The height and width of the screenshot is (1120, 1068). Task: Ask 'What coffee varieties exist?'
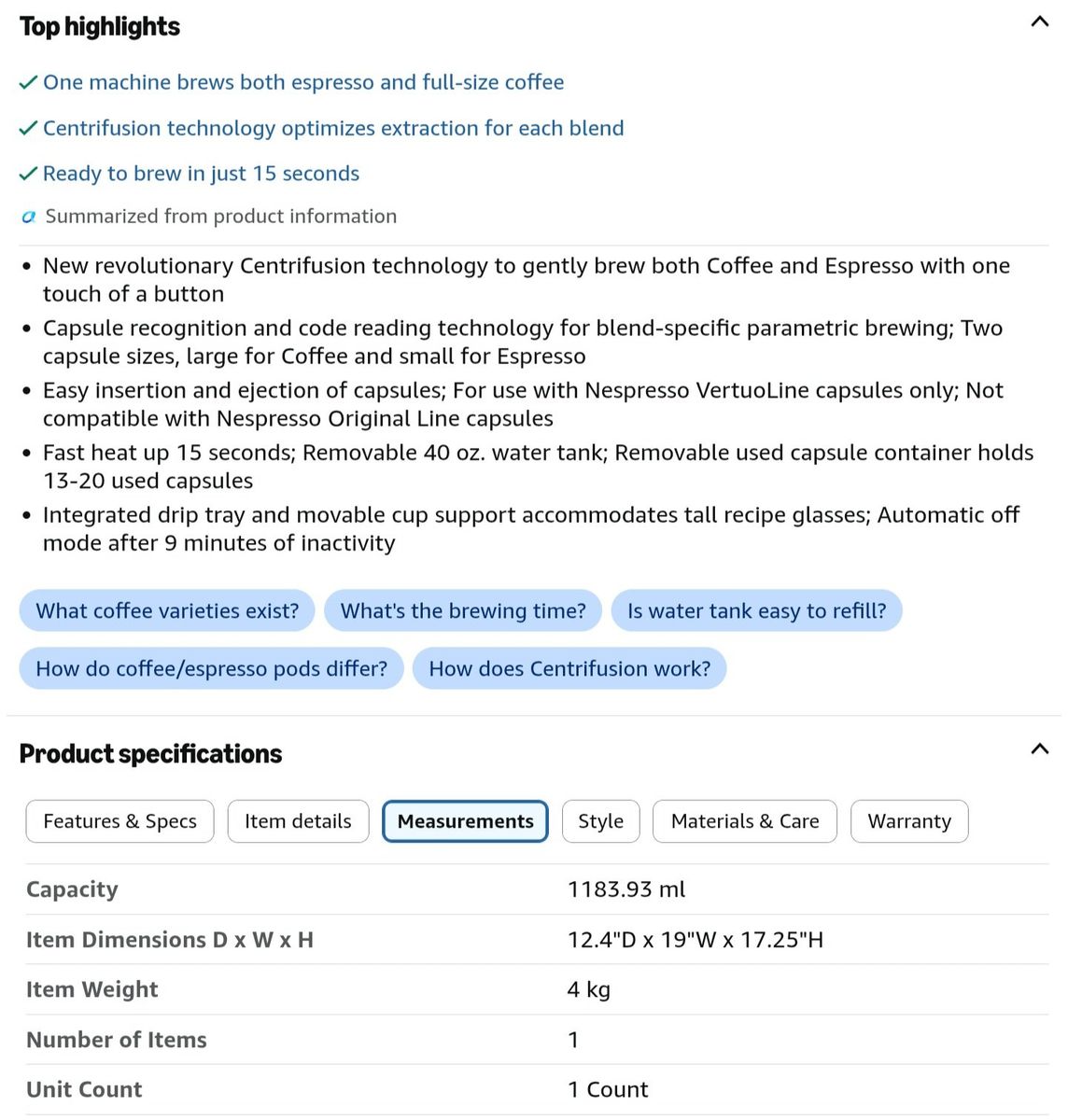click(x=167, y=610)
